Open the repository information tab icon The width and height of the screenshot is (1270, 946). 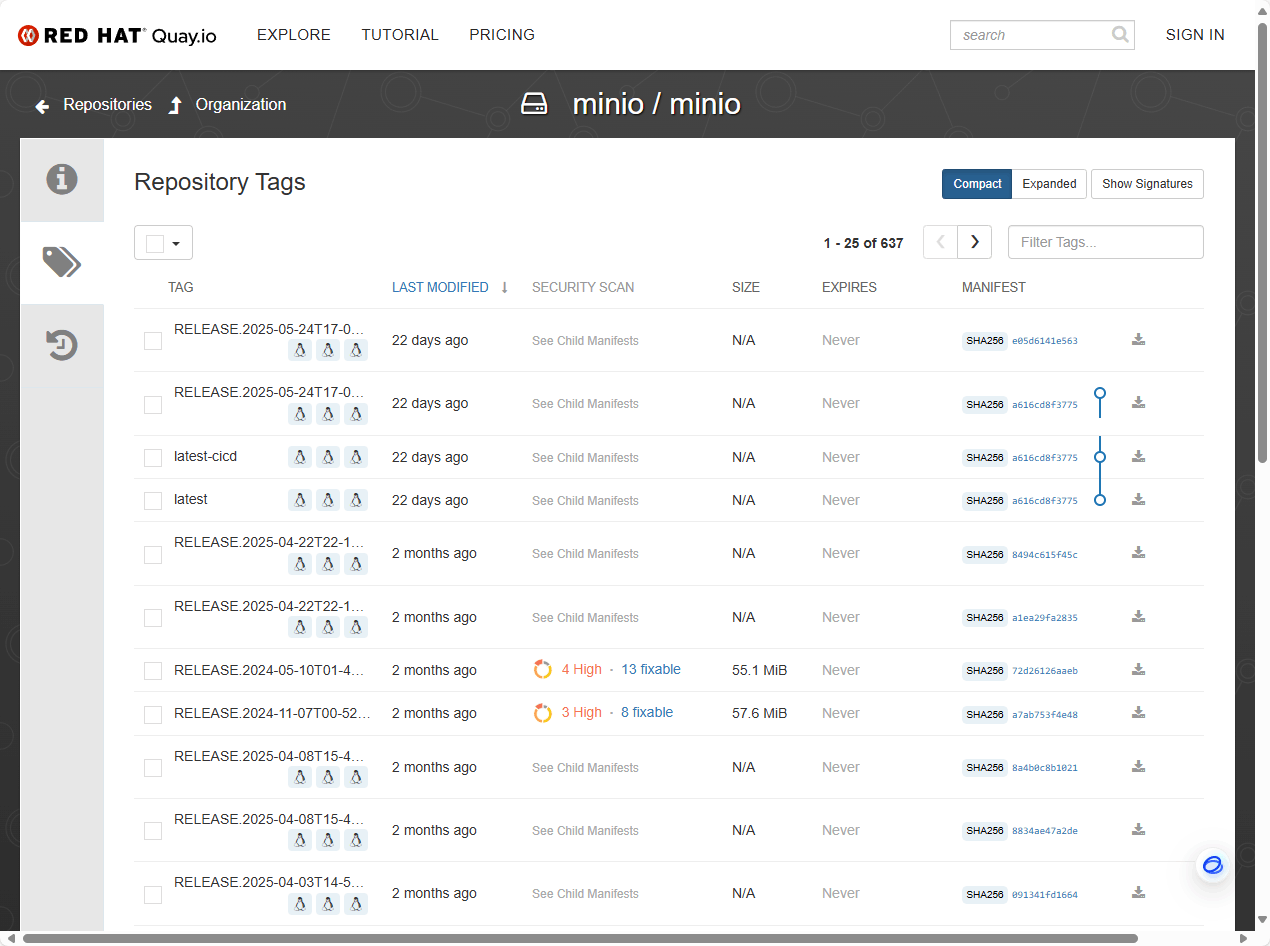pos(62,180)
